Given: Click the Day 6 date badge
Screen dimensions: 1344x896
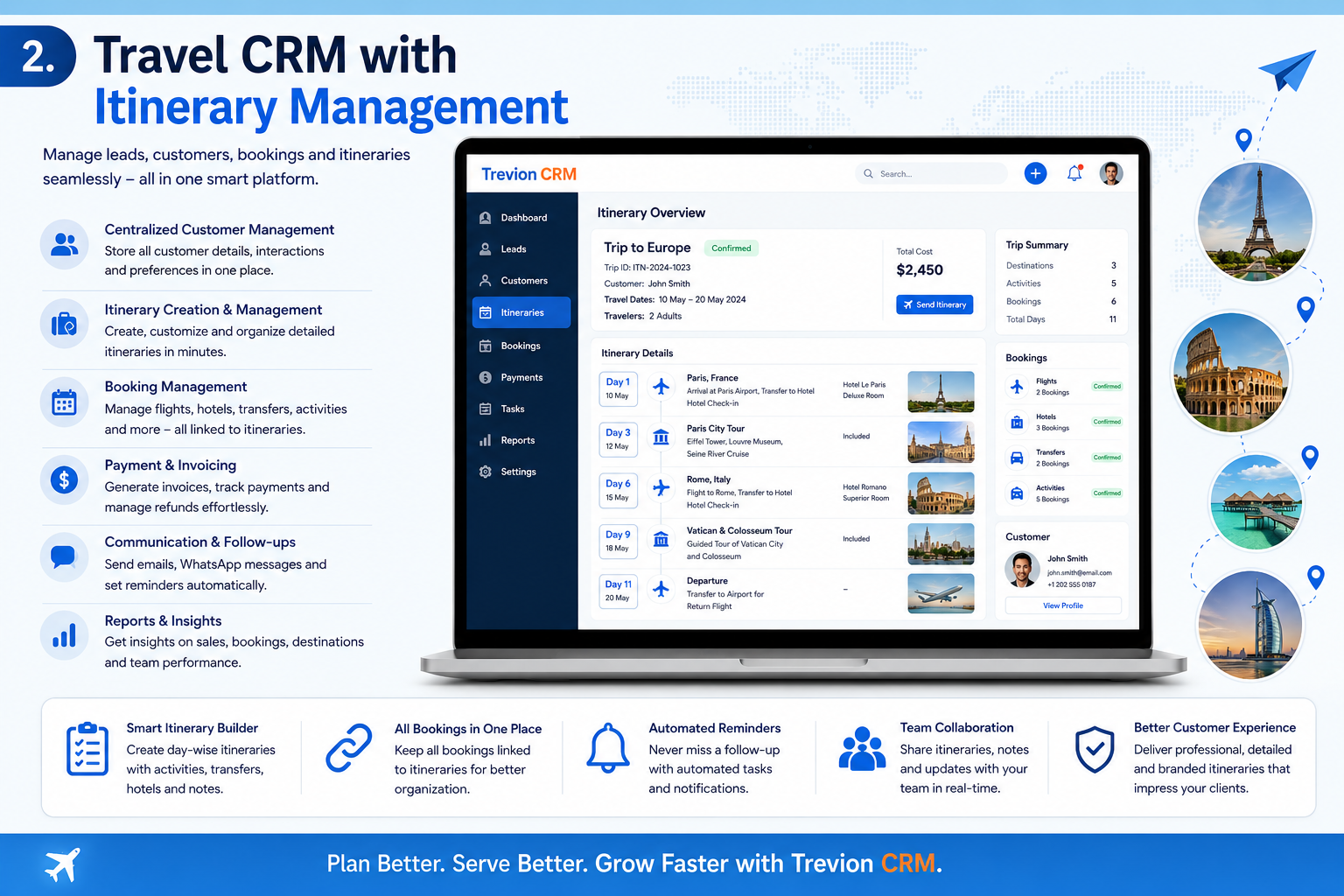Looking at the screenshot, I should (x=618, y=490).
